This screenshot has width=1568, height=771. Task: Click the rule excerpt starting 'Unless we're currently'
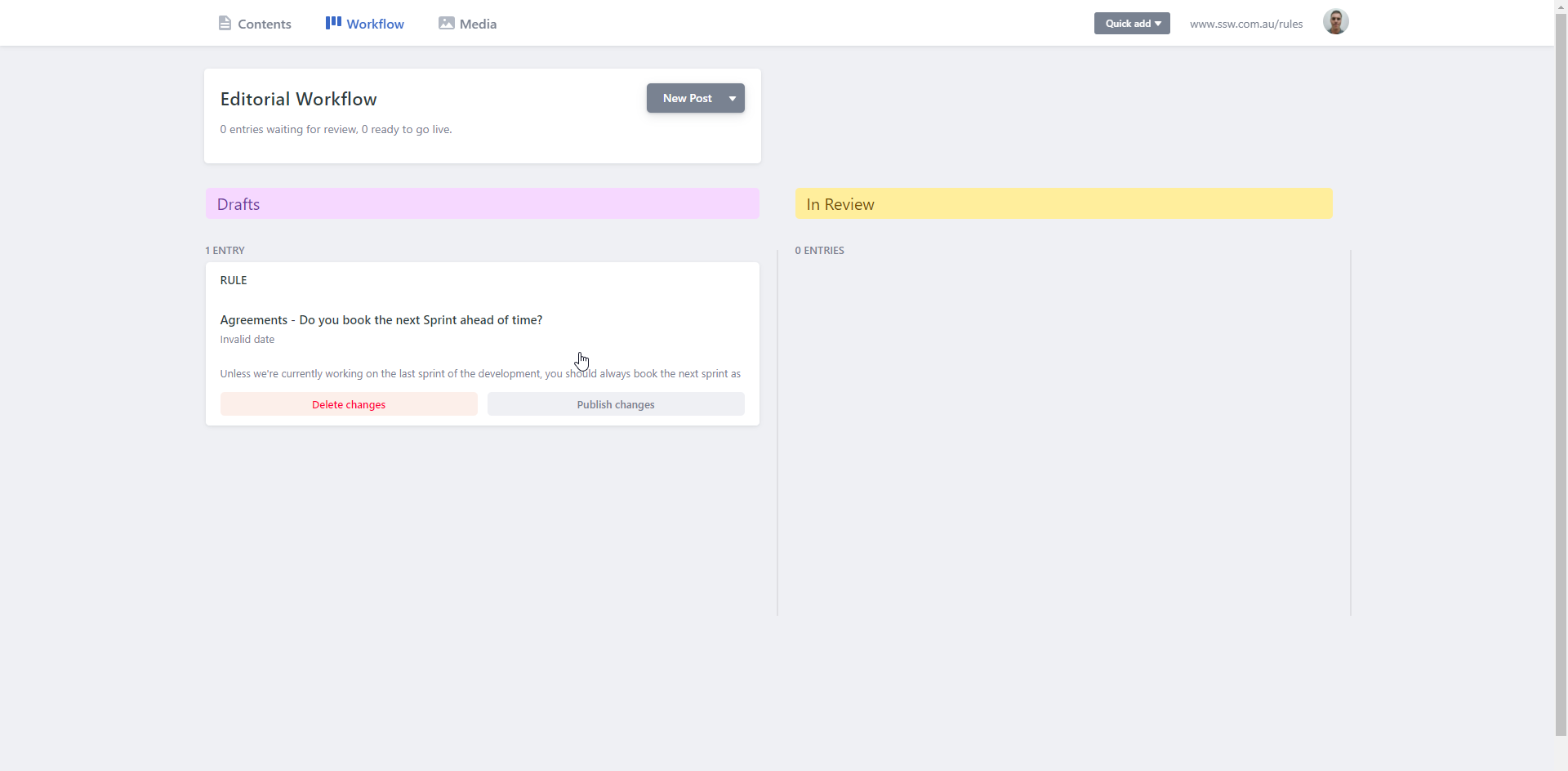point(480,374)
